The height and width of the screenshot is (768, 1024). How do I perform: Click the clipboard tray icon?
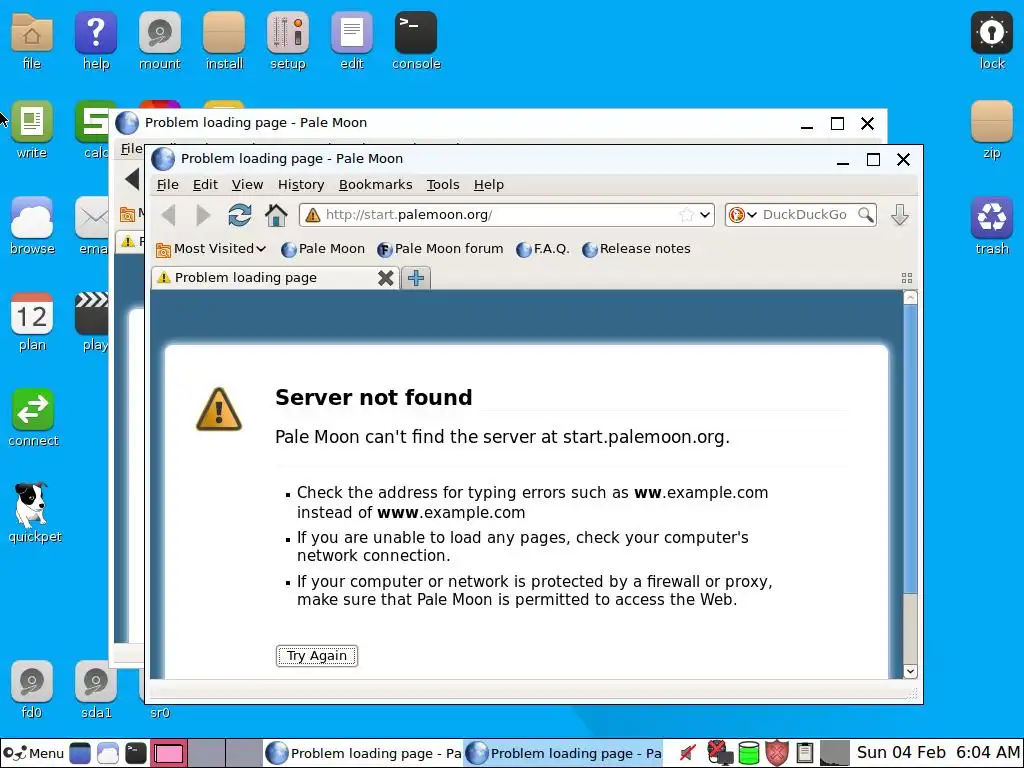point(805,753)
